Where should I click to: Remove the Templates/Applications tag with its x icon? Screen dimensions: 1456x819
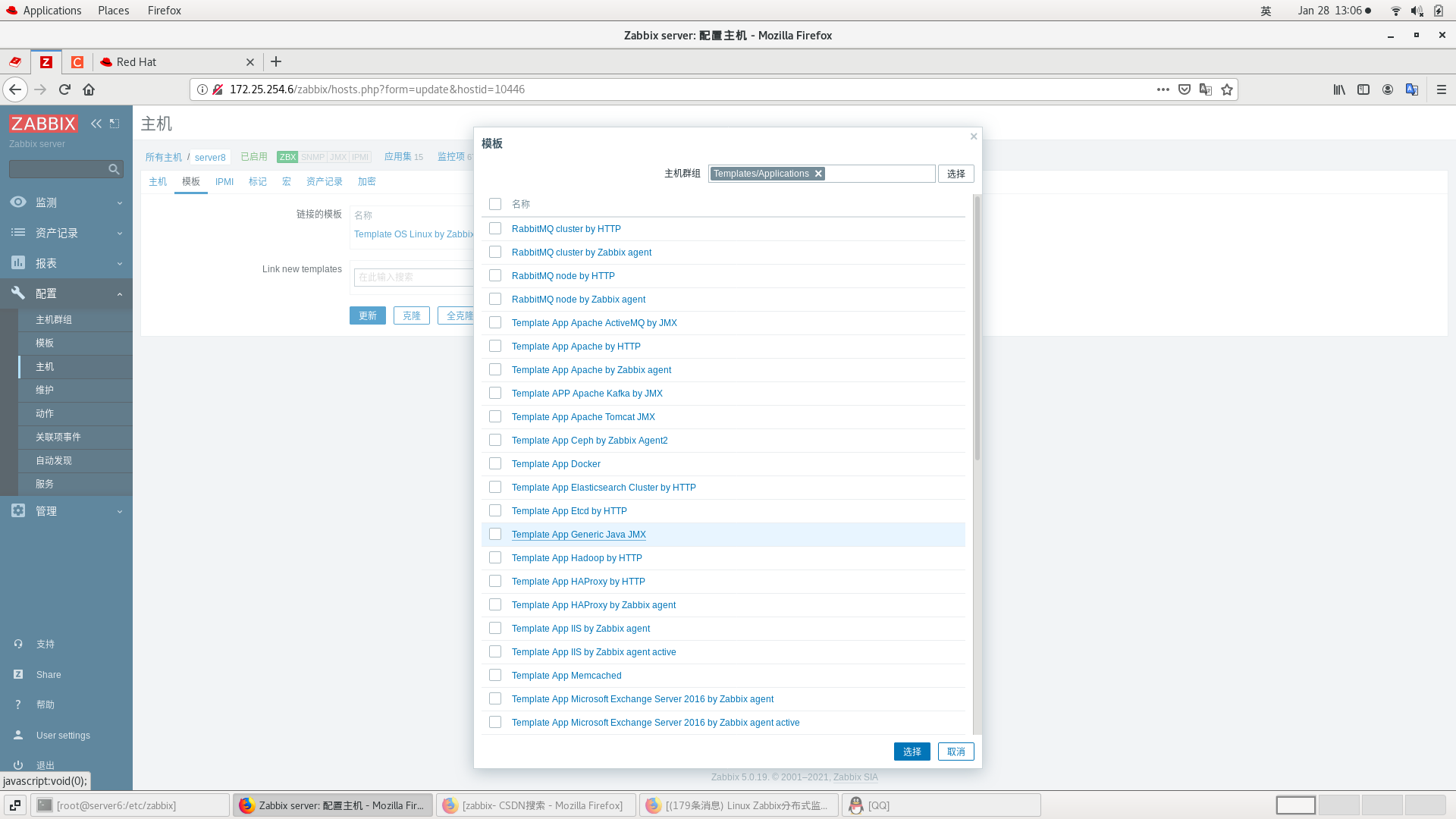click(x=818, y=174)
